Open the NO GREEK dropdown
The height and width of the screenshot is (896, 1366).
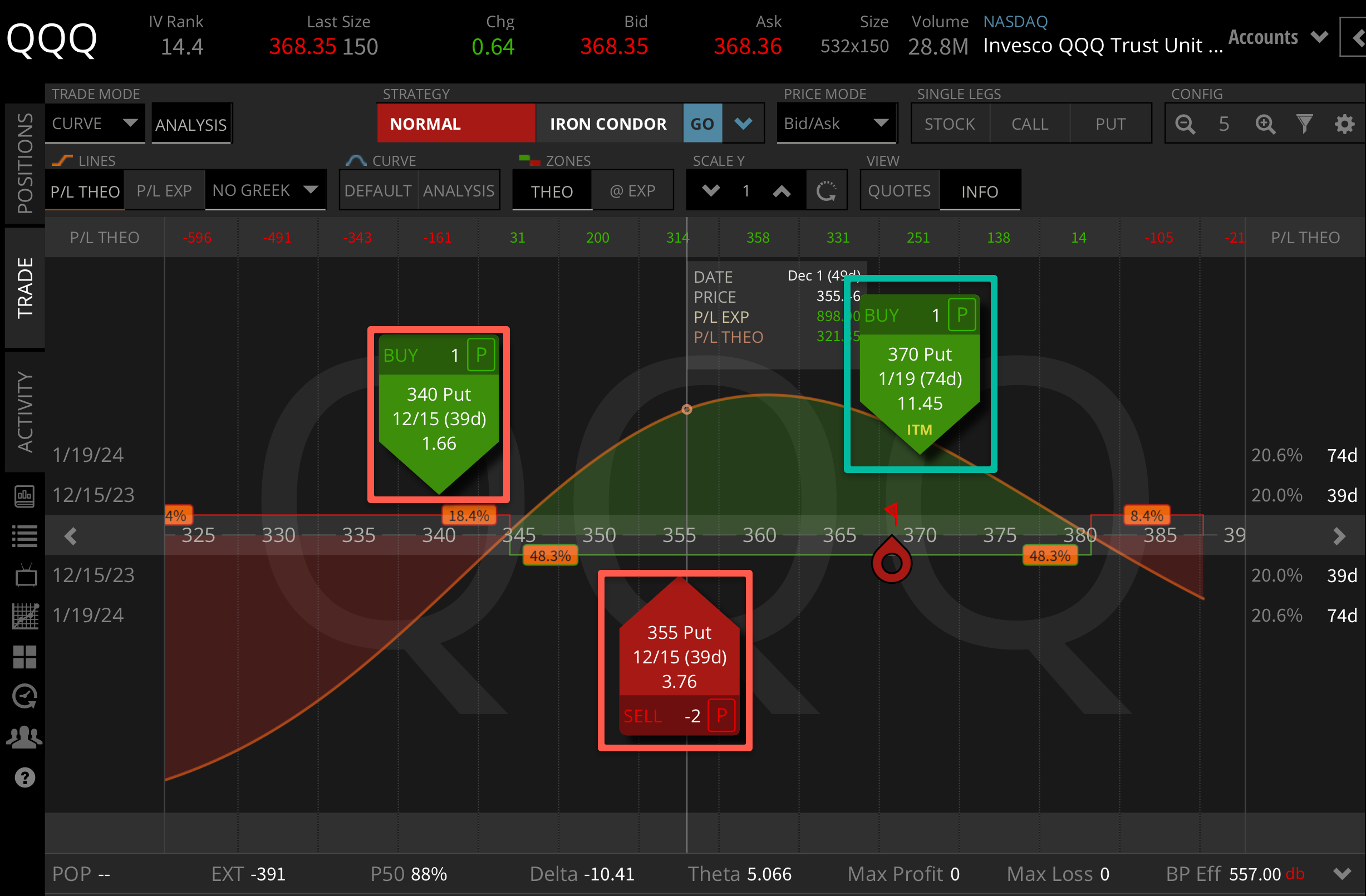(x=265, y=190)
